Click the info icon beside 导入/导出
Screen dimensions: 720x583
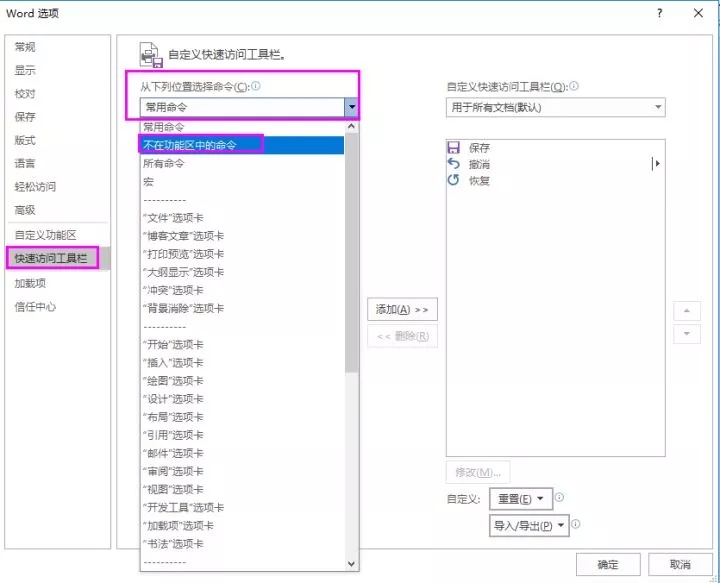(x=576, y=524)
